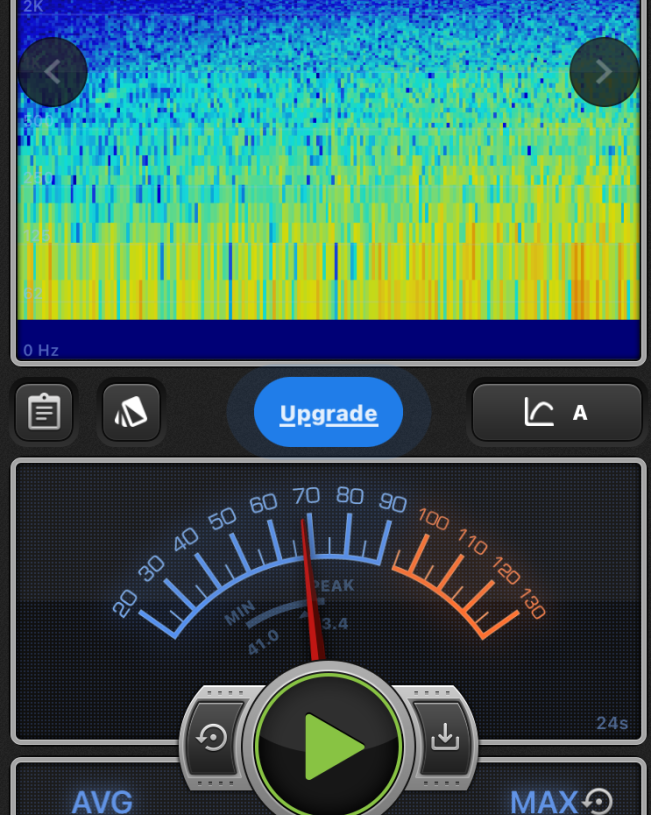Select the MAX reading label
Image resolution: width=651 pixels, height=815 pixels.
[543, 801]
